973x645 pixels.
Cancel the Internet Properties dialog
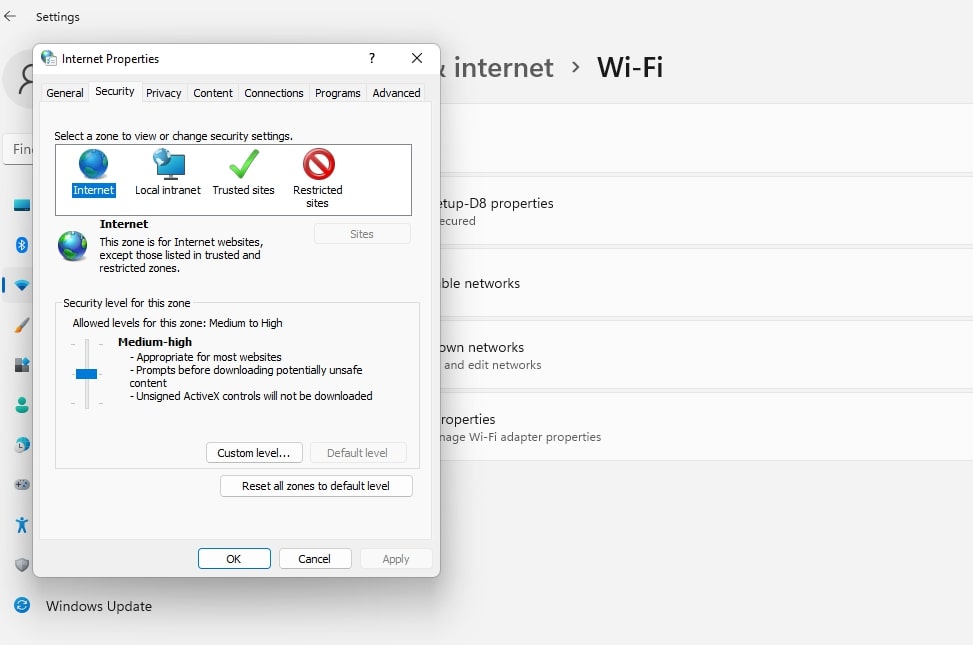pyautogui.click(x=315, y=559)
